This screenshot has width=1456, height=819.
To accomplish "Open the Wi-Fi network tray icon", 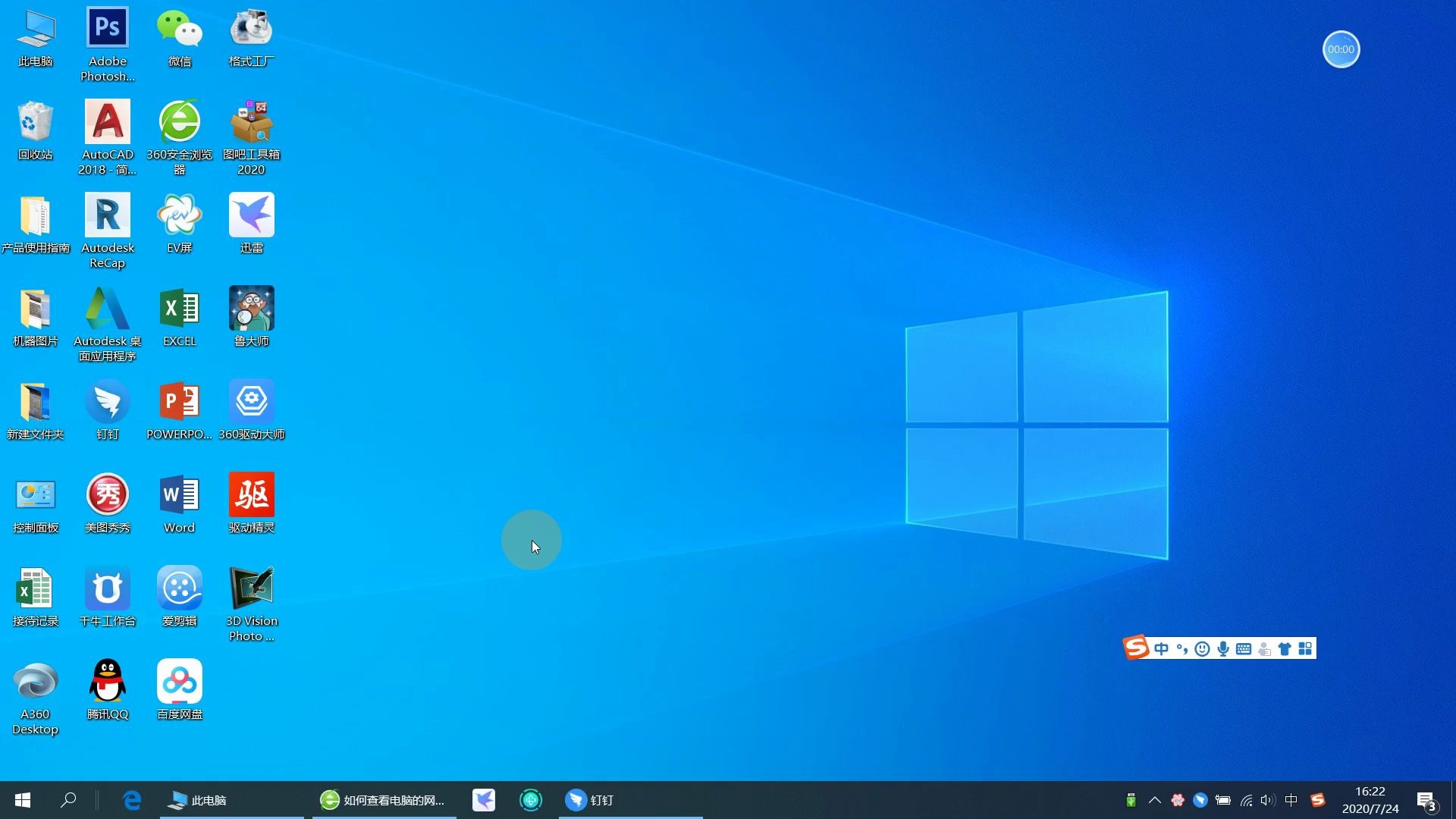I will [x=1246, y=800].
